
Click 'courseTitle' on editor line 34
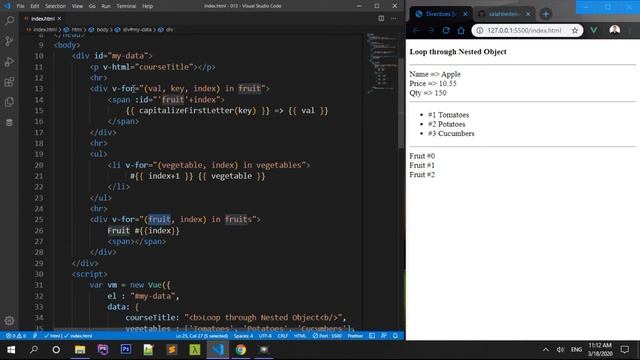pyautogui.click(x=150, y=318)
